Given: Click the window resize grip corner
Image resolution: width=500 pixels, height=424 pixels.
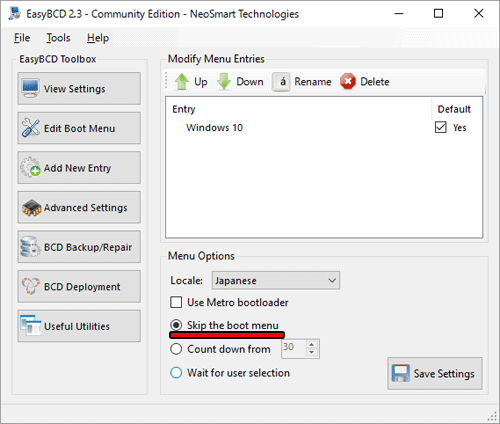Looking at the screenshot, I should click(492, 416).
